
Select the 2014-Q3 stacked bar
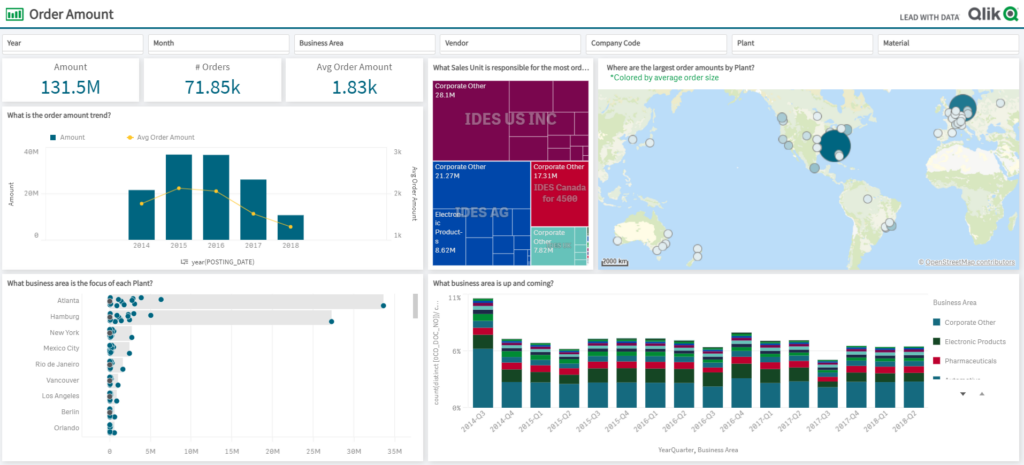tap(483, 353)
